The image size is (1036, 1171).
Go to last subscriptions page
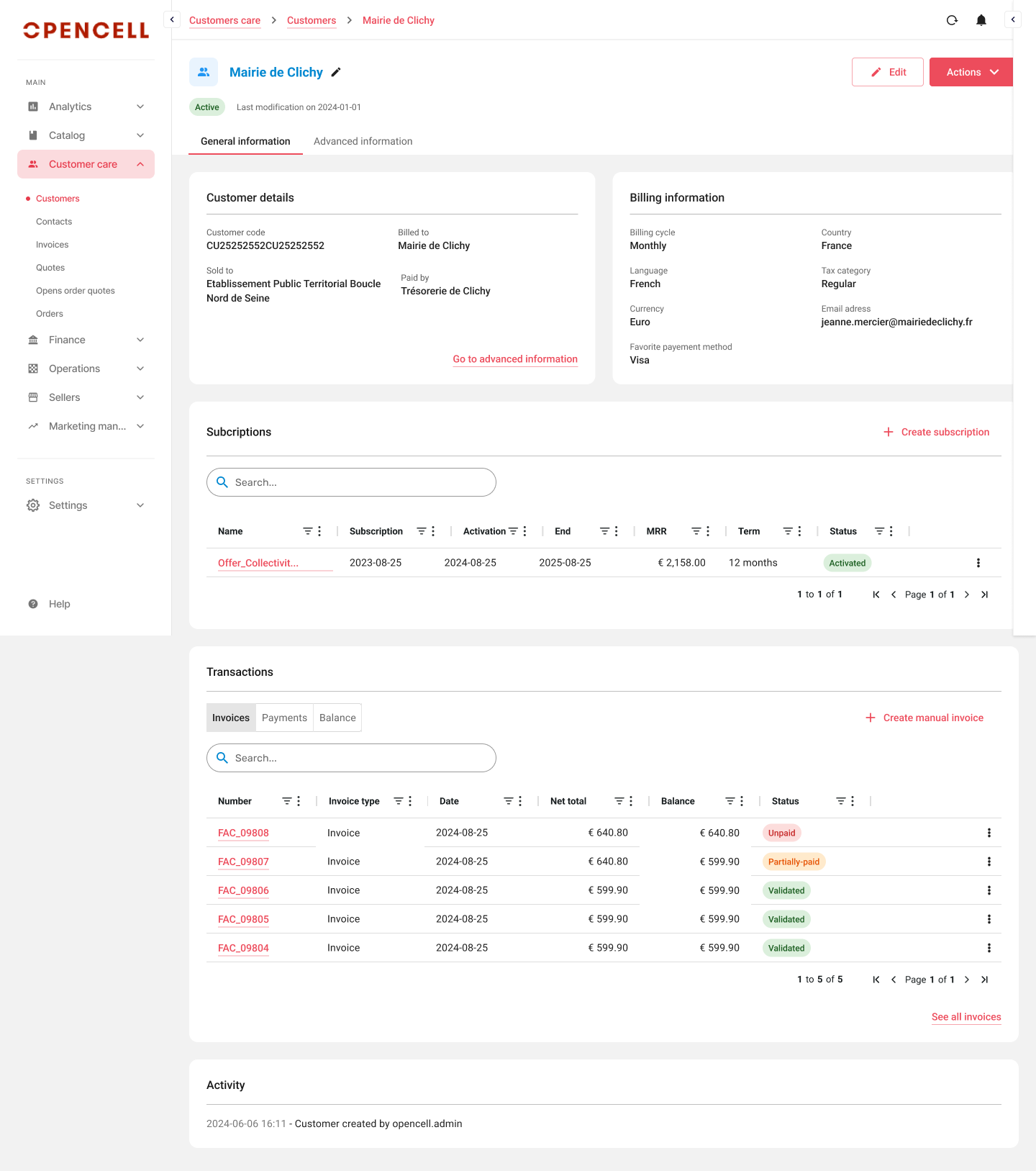[x=984, y=594]
